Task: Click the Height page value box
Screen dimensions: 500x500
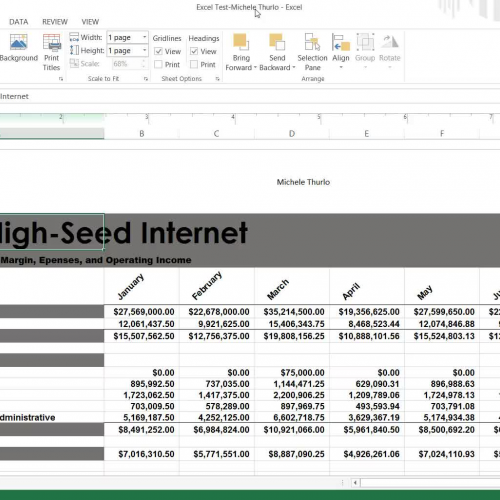Action: pyautogui.click(x=127, y=51)
